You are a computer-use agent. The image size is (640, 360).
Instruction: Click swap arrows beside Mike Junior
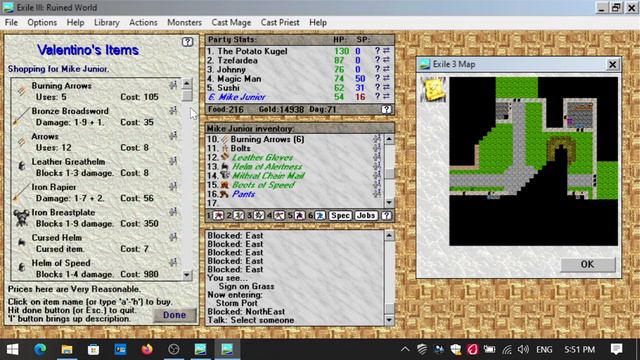(x=386, y=96)
